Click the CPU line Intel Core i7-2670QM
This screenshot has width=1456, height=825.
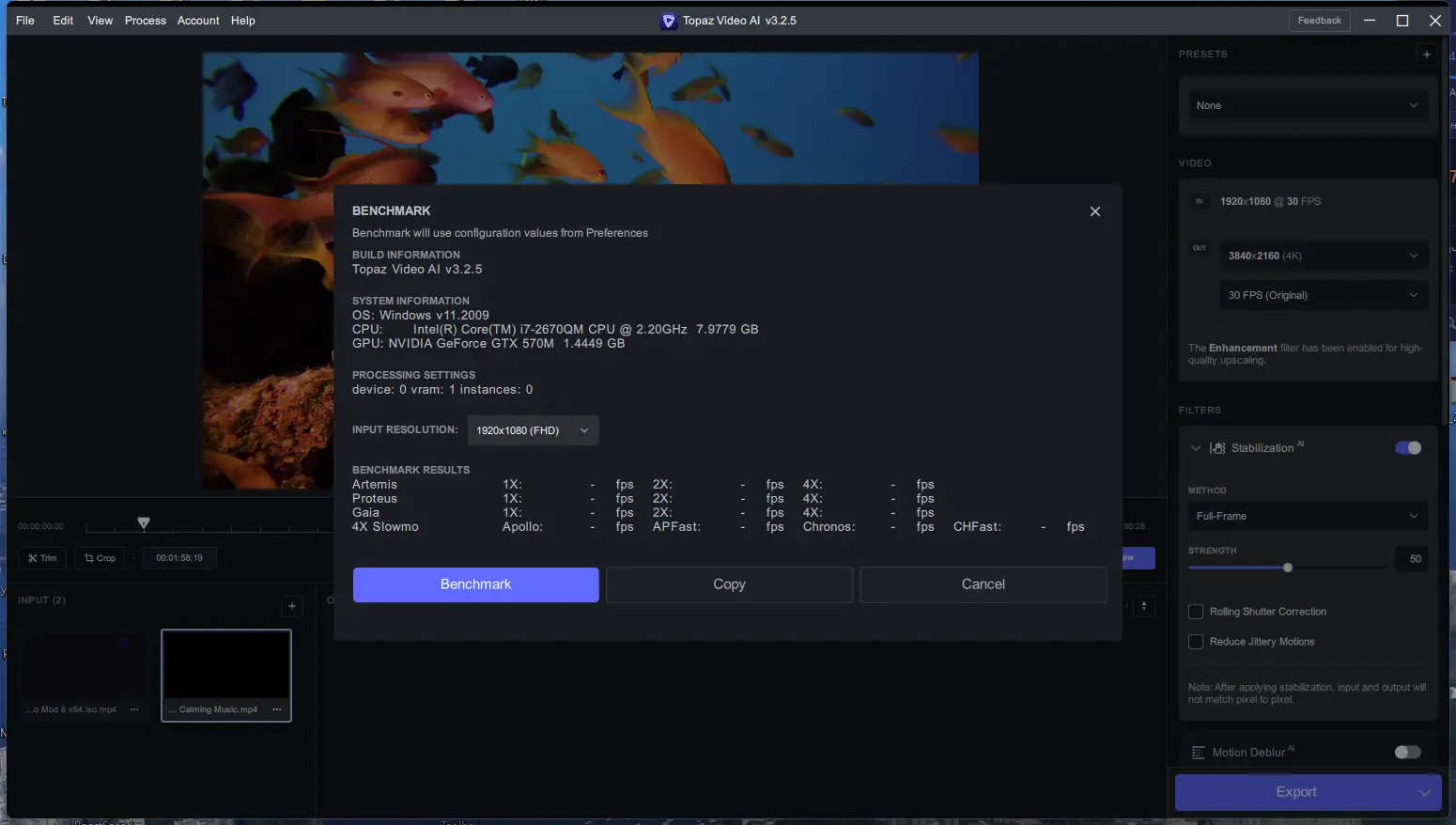(555, 330)
